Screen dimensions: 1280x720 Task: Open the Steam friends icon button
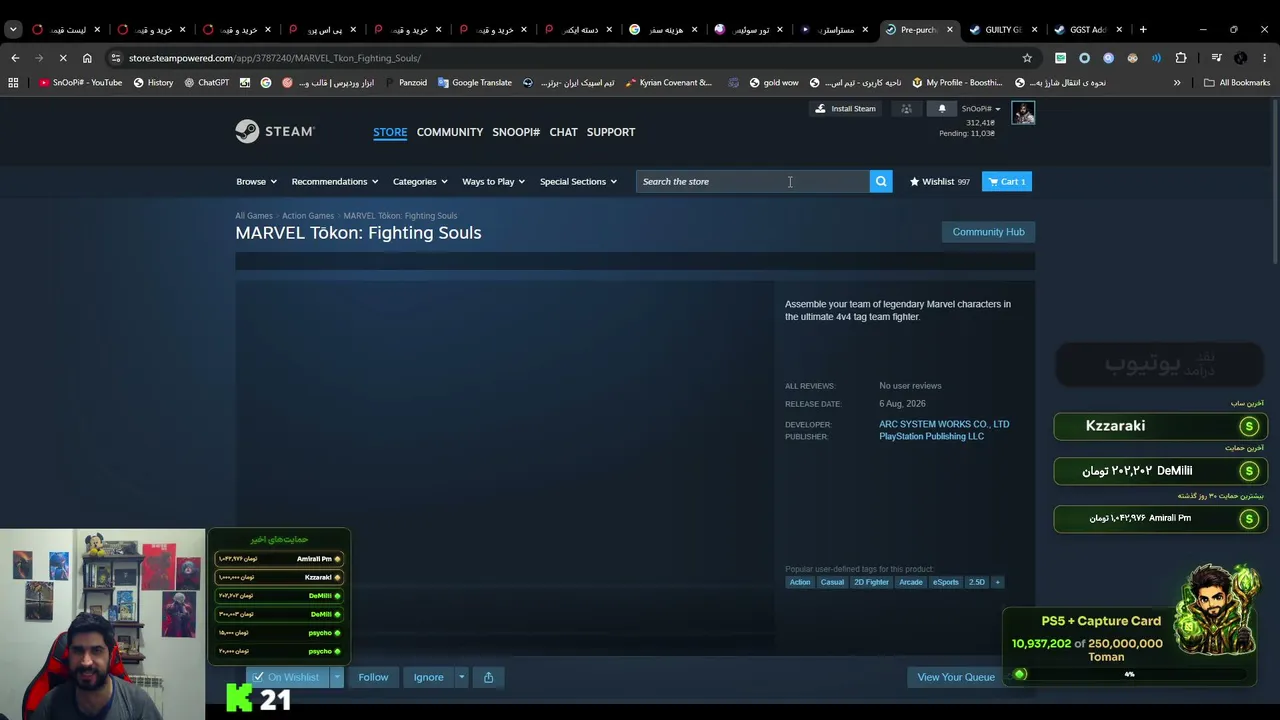[x=906, y=109]
